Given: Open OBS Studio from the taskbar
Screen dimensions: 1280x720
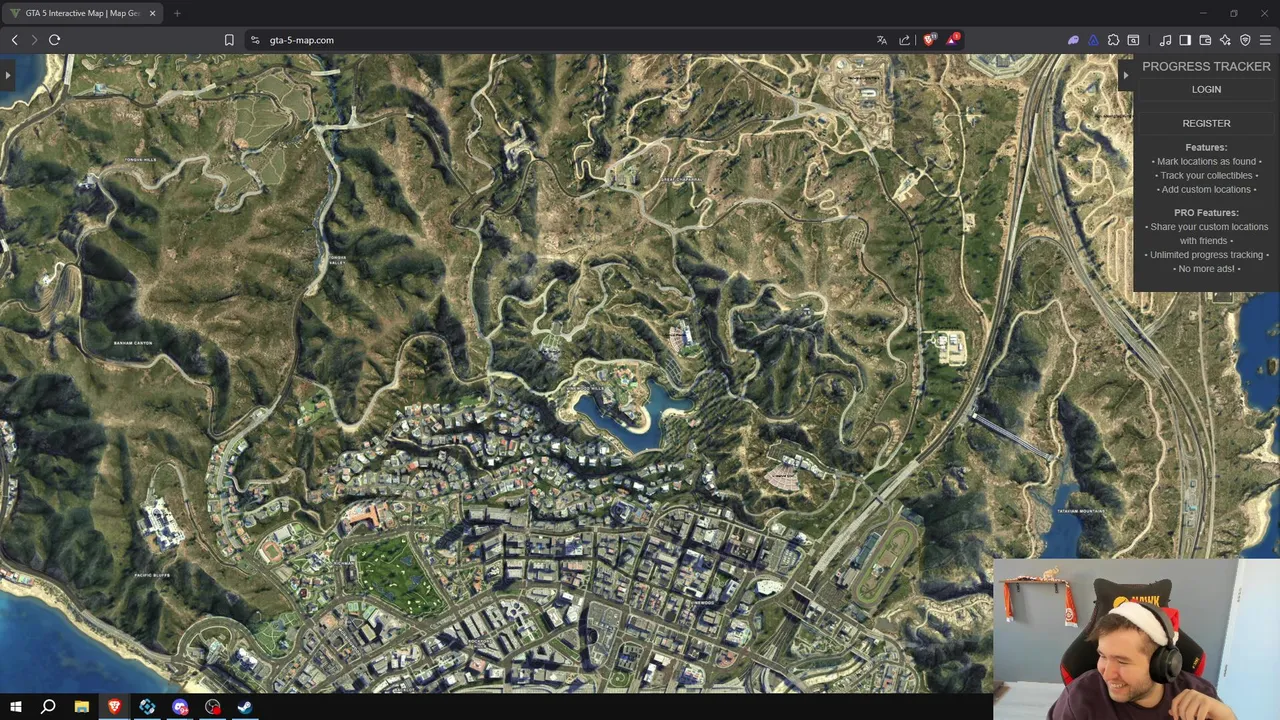Looking at the screenshot, I should 212,707.
